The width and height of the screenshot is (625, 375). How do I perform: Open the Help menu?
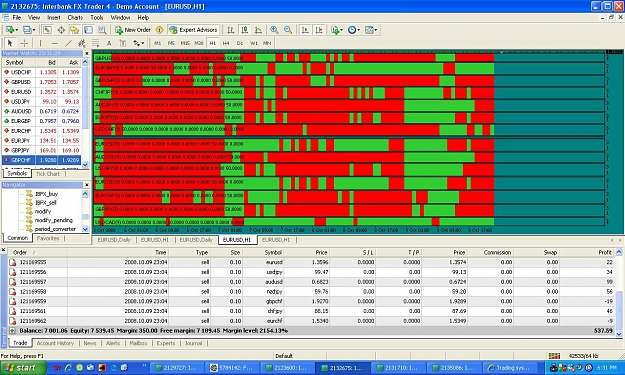pos(143,18)
